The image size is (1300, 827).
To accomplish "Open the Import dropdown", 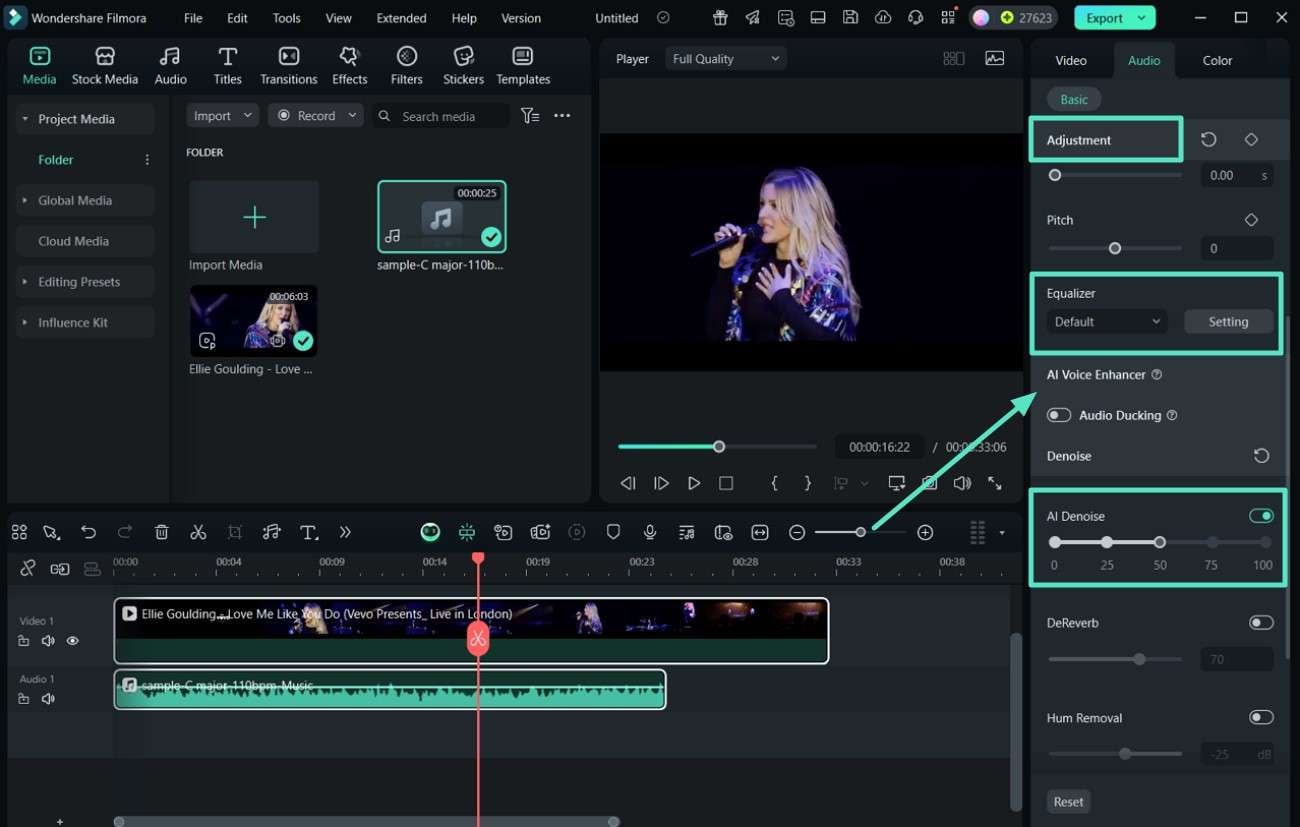I will tap(222, 116).
